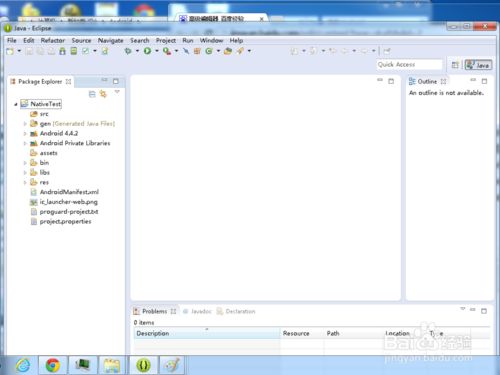This screenshot has width=500, height=375.
Task: Click the green Run play icon
Action: [x=147, y=51]
